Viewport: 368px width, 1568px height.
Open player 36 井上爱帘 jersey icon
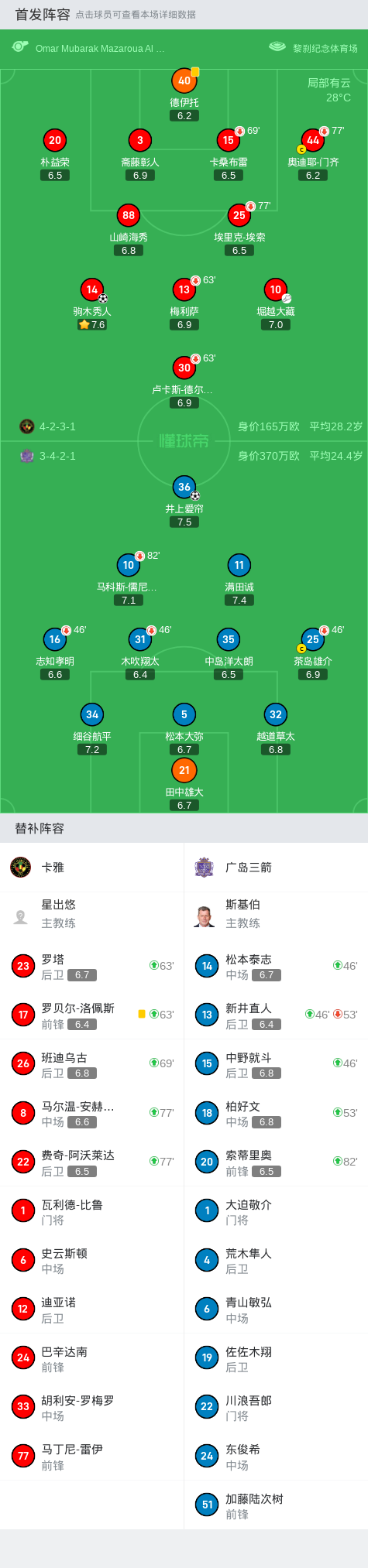(x=184, y=487)
